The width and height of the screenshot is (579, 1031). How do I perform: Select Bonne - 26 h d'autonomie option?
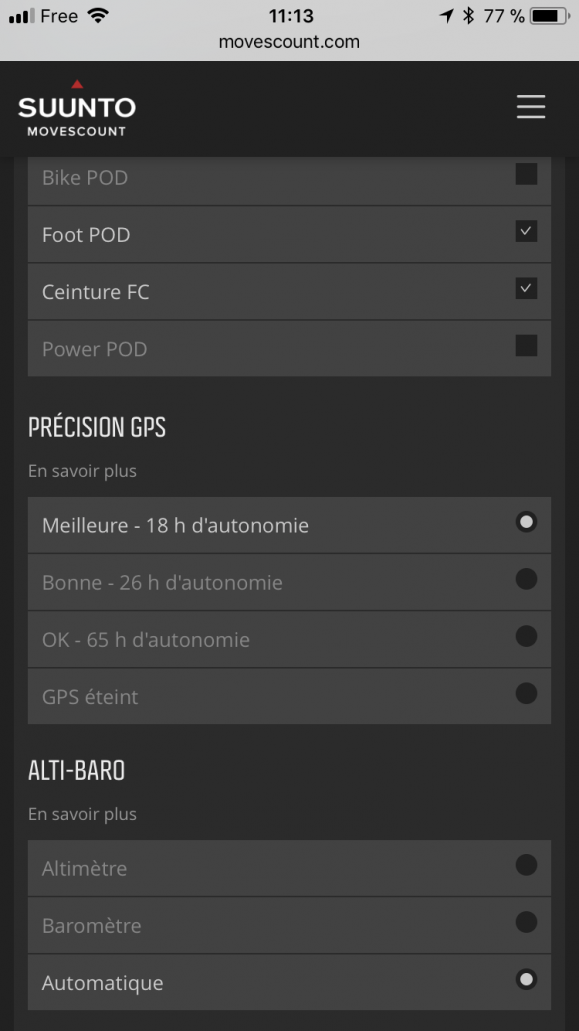[x=289, y=583]
